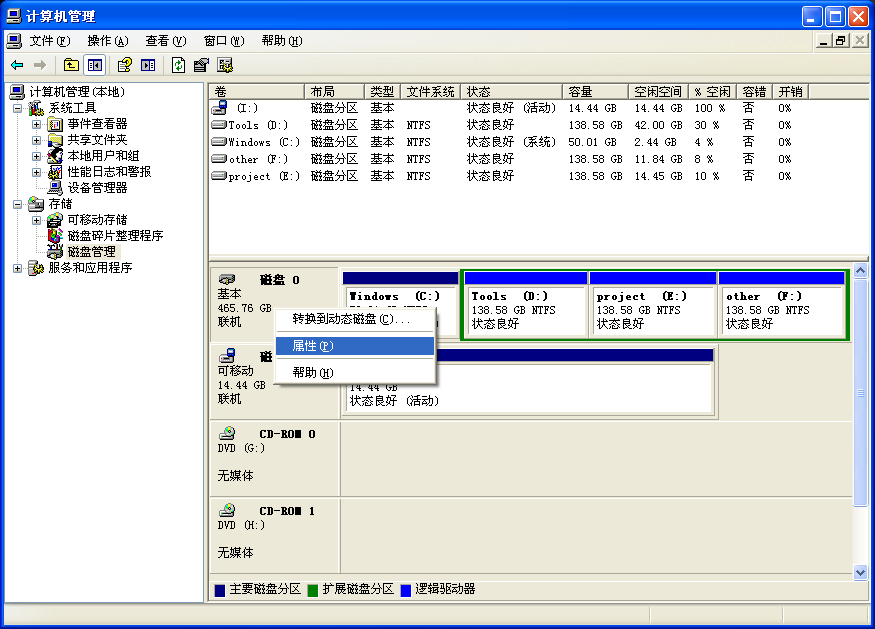Open the View menu (查看)
Image resolution: width=875 pixels, height=629 pixels.
tap(166, 41)
